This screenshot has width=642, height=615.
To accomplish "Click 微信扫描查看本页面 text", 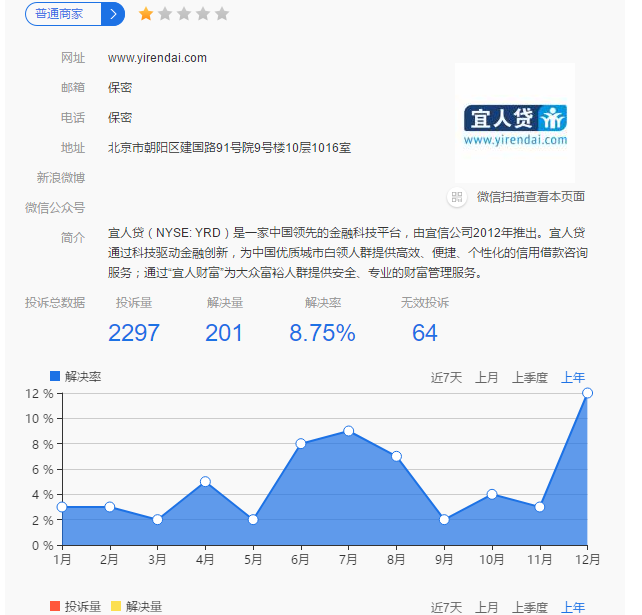I will click(531, 197).
